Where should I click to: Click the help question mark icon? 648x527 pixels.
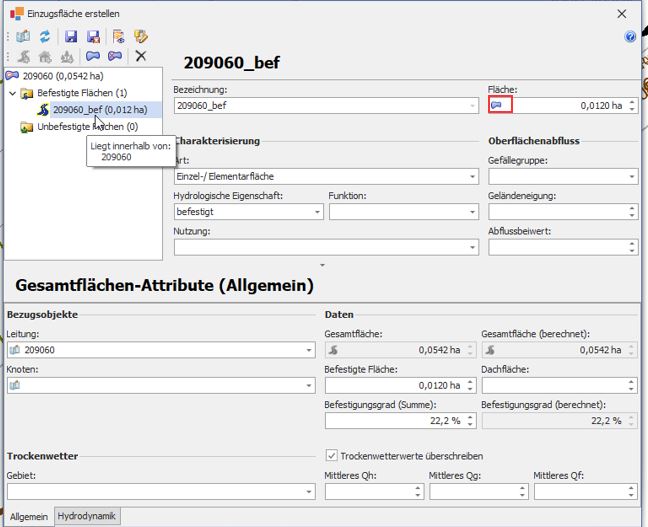tap(630, 37)
